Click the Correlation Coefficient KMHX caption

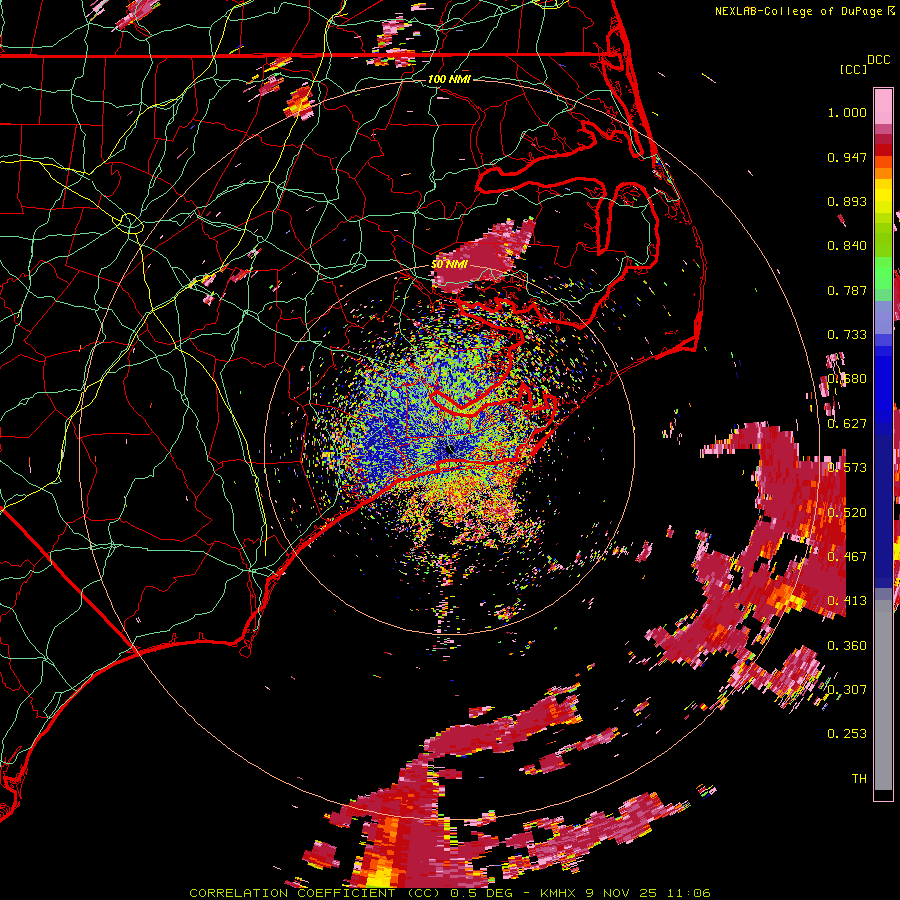(x=449, y=893)
